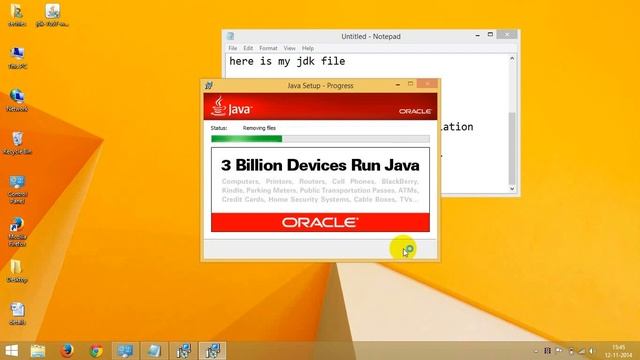Click the Java Setup title bar icon

coord(209,85)
